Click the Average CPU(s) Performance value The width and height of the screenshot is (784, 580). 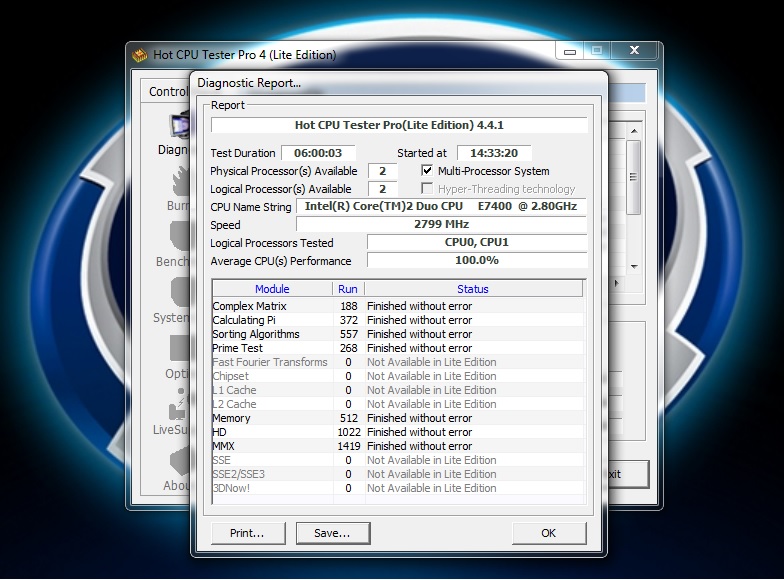coord(477,260)
